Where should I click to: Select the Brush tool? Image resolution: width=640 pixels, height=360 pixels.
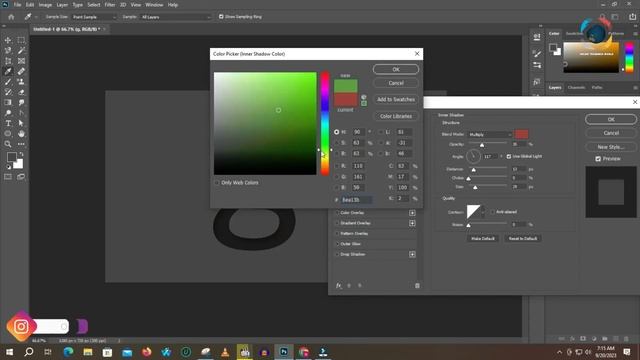[x=8, y=82]
